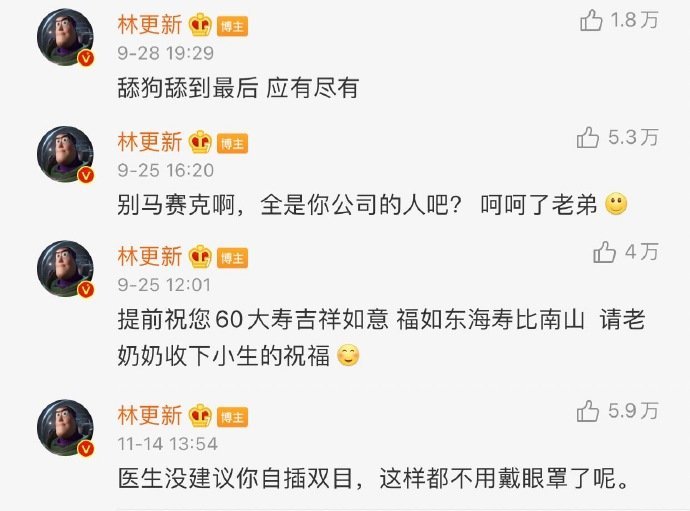This screenshot has width=690, height=511.
Task: Tap thumbs-up on the 5.9万 comment
Action: click(587, 411)
